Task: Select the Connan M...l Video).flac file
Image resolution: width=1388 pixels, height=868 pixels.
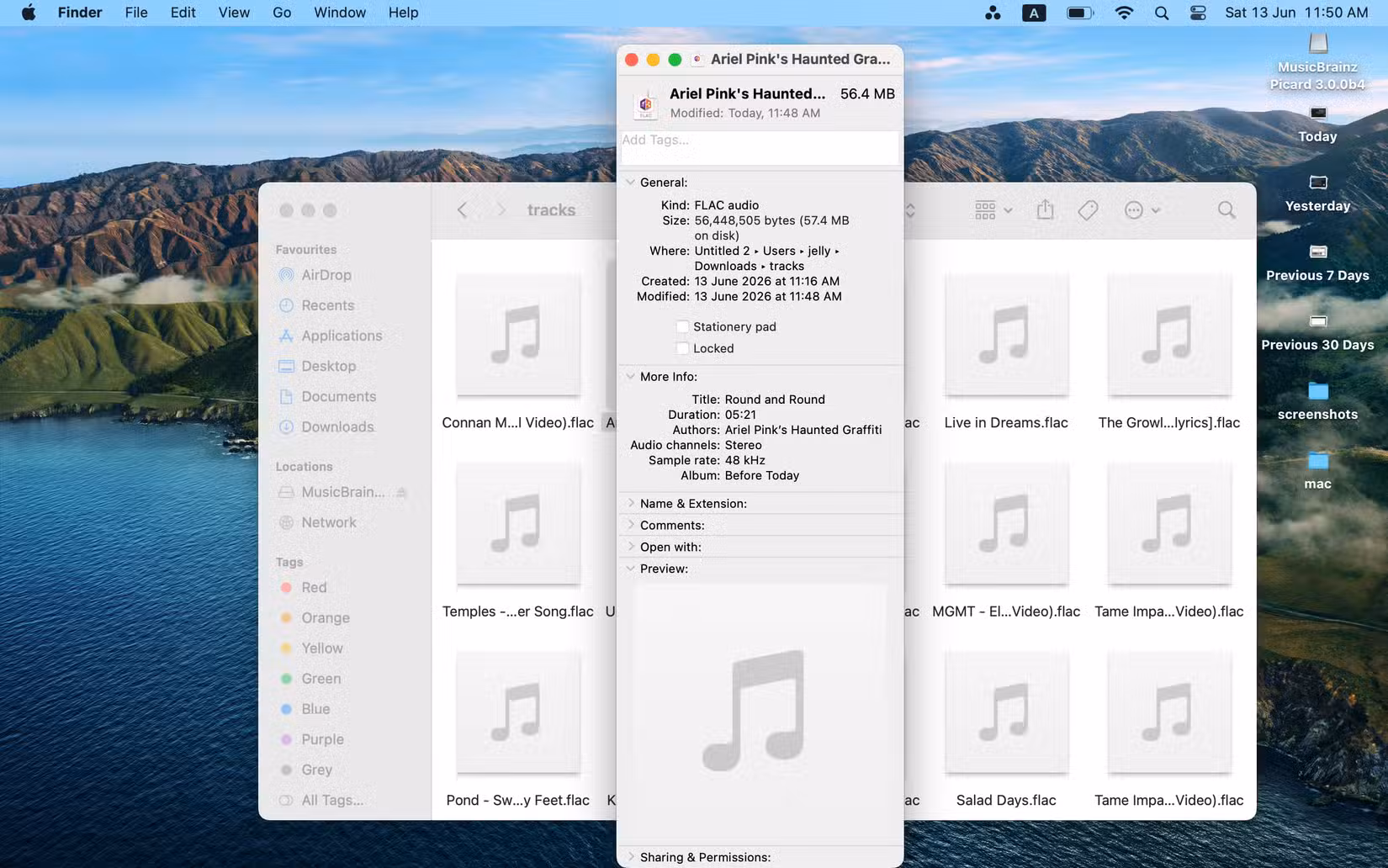Action: [518, 352]
